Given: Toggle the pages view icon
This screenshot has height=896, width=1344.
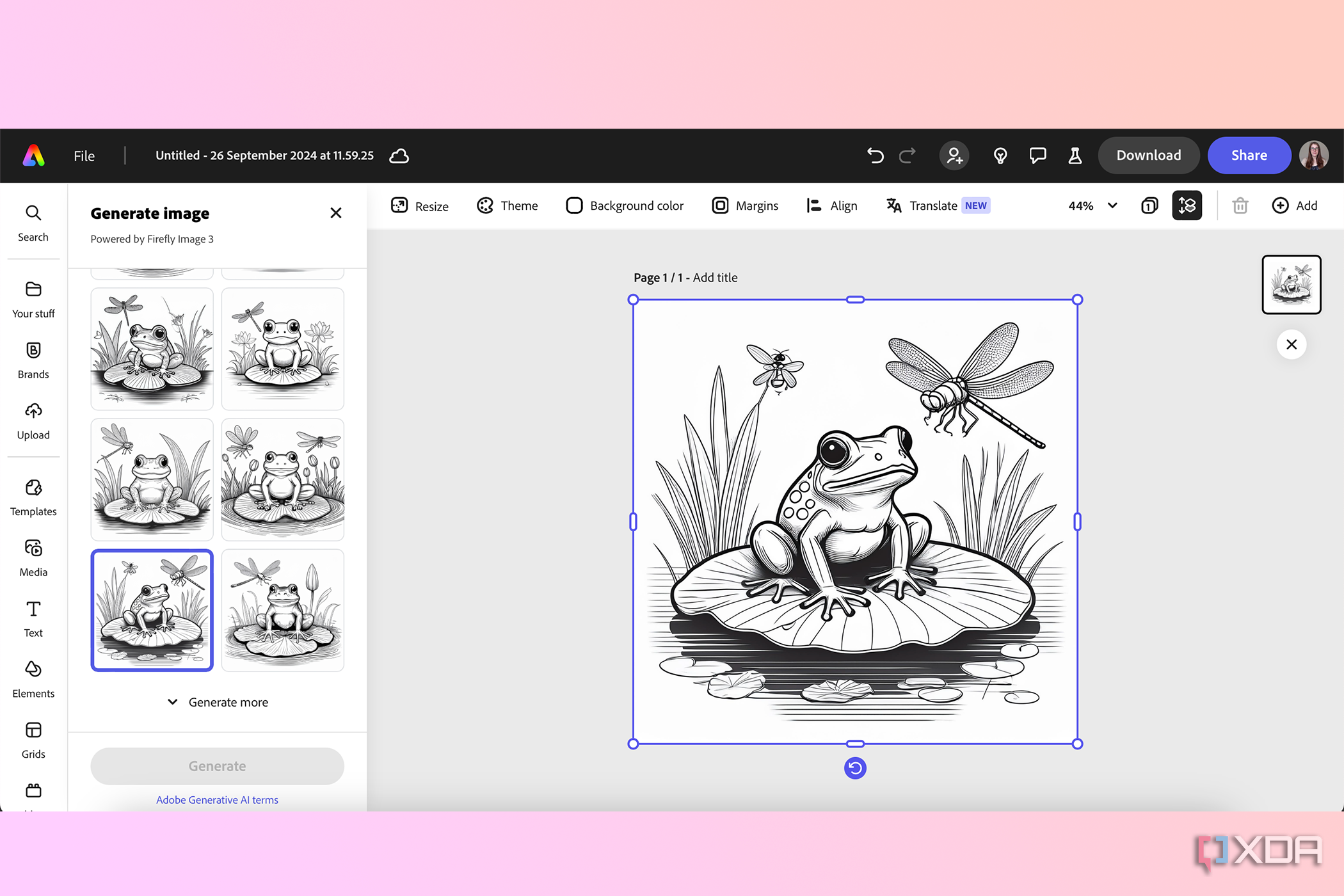Looking at the screenshot, I should (x=1149, y=205).
